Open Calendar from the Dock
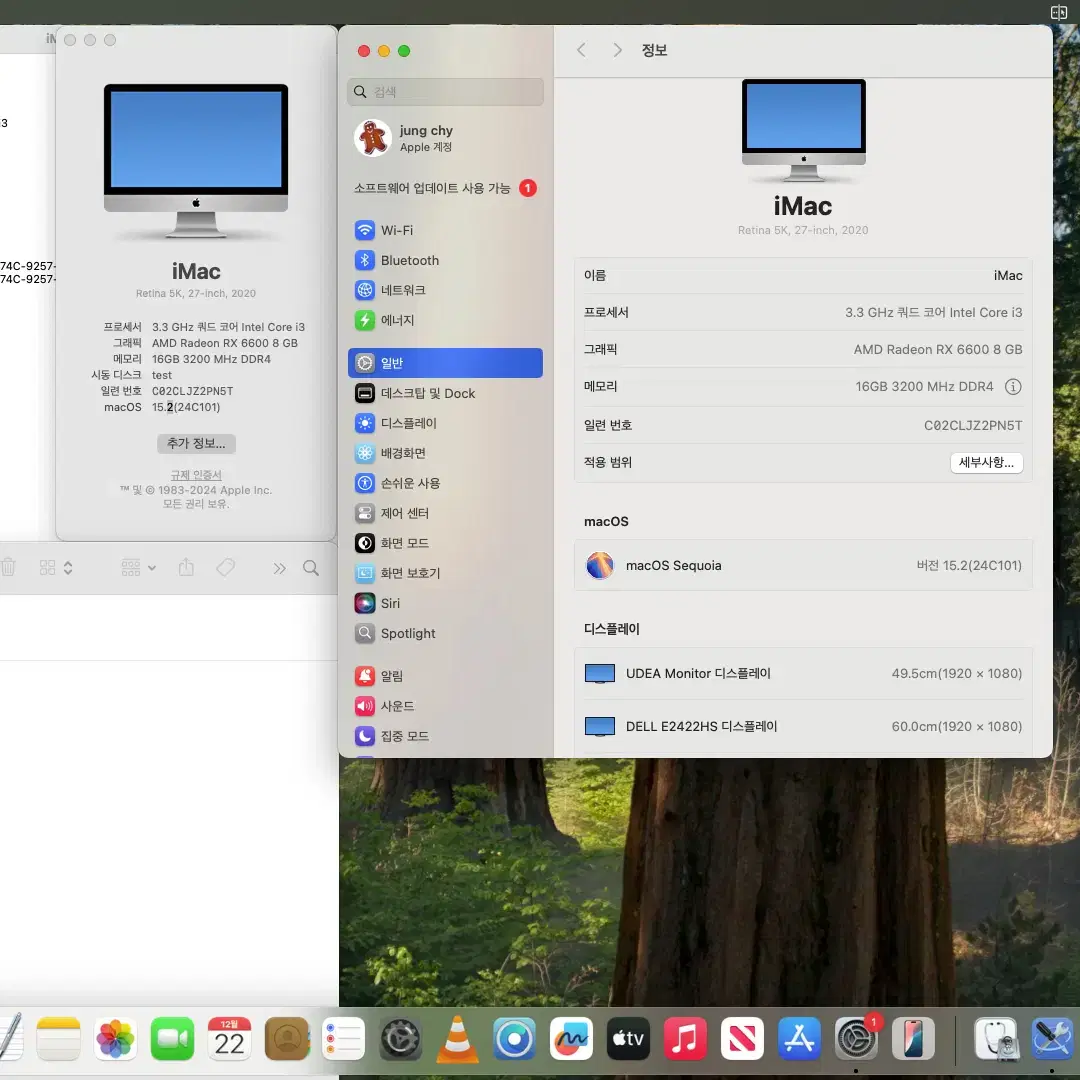 (229, 1038)
